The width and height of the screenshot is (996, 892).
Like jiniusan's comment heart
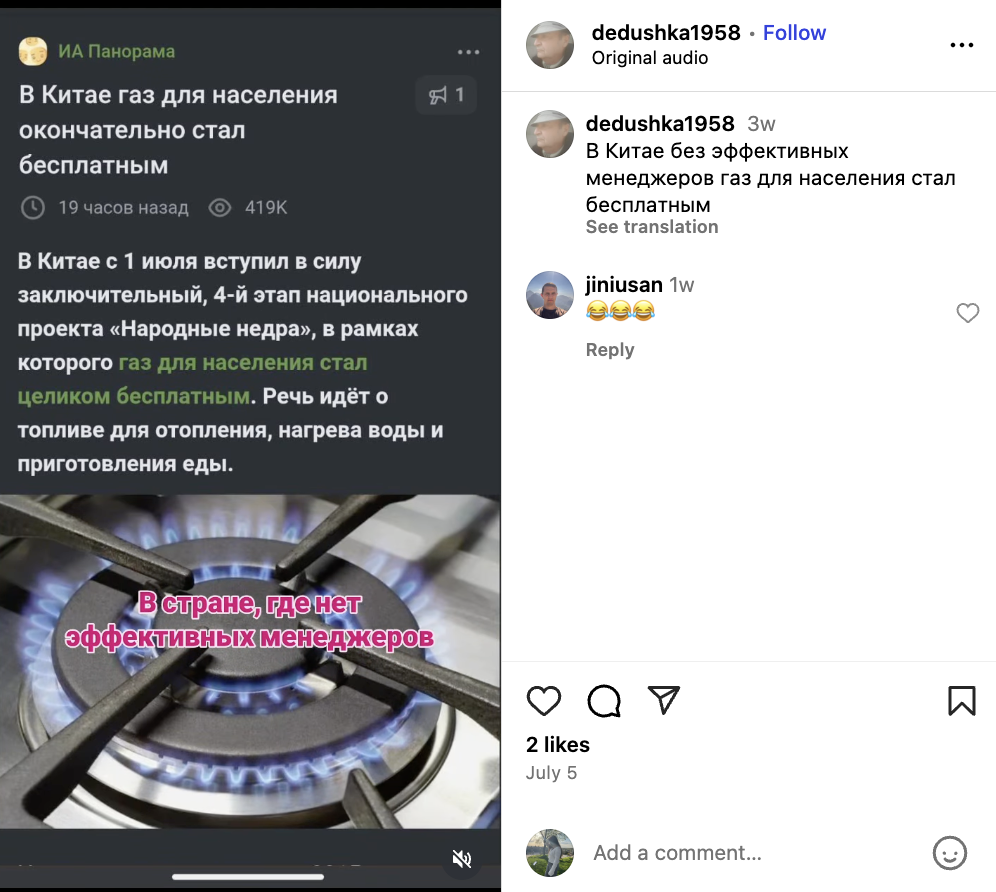(967, 313)
